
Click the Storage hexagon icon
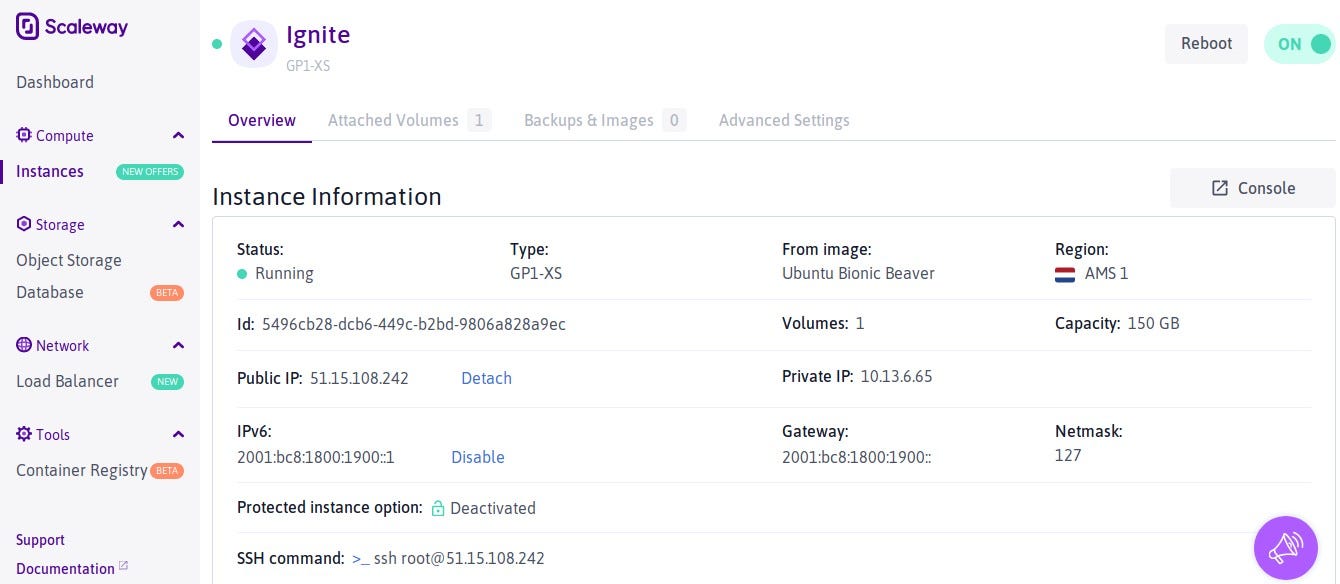point(24,224)
